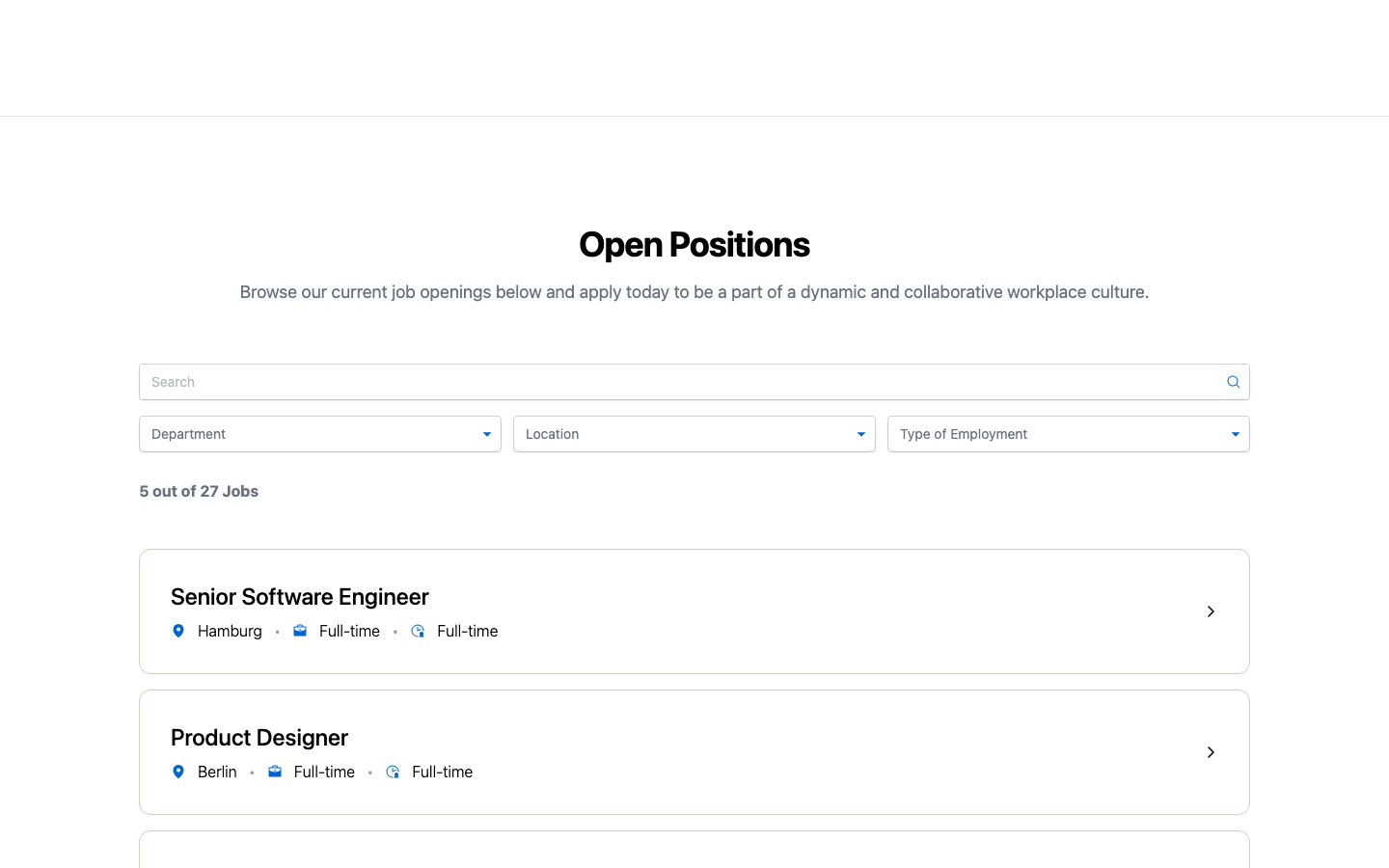Open Product Designer via the chevron arrow
Screen dimensions: 1389x868
(x=1211, y=752)
